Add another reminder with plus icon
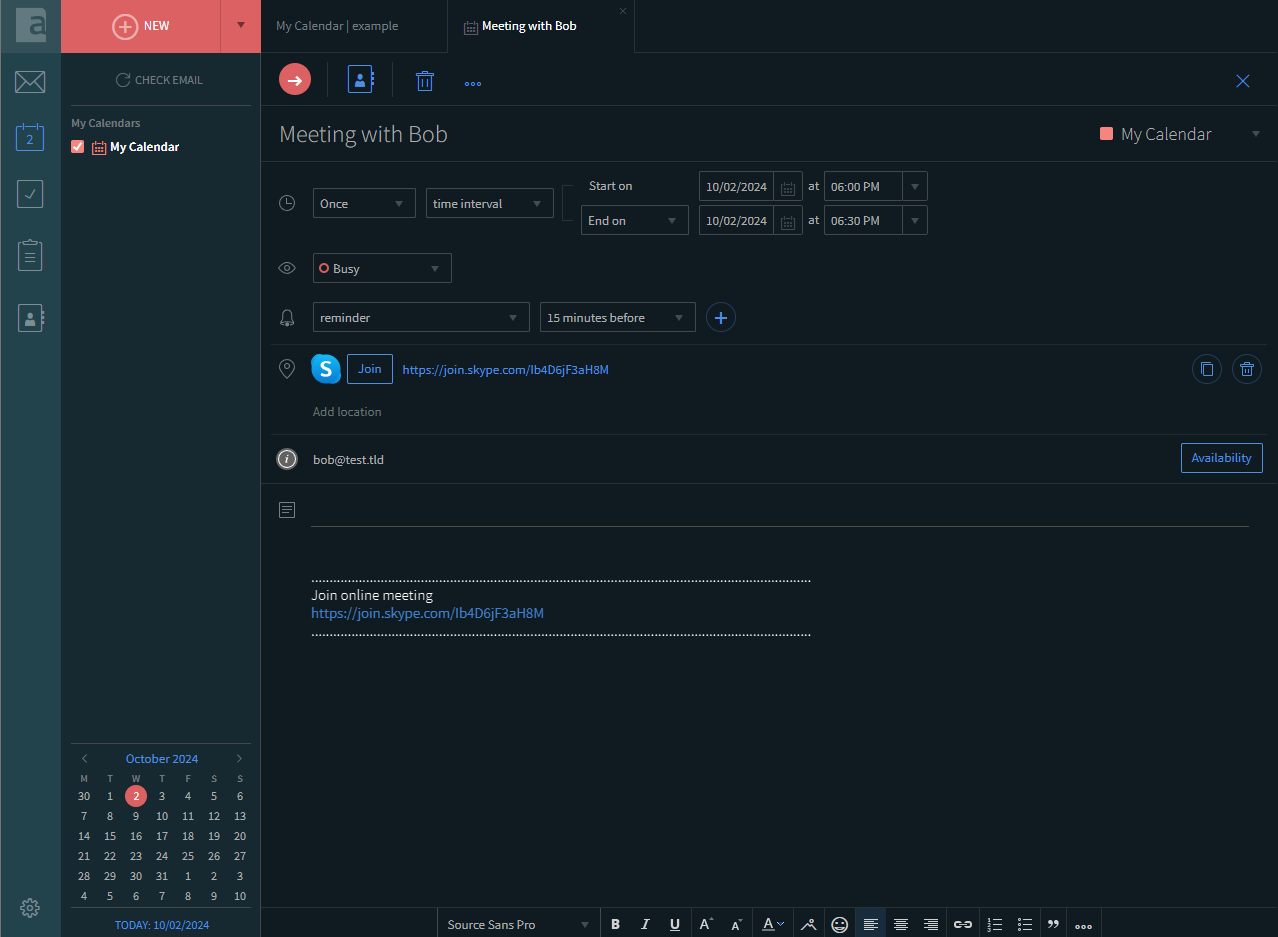 (721, 317)
